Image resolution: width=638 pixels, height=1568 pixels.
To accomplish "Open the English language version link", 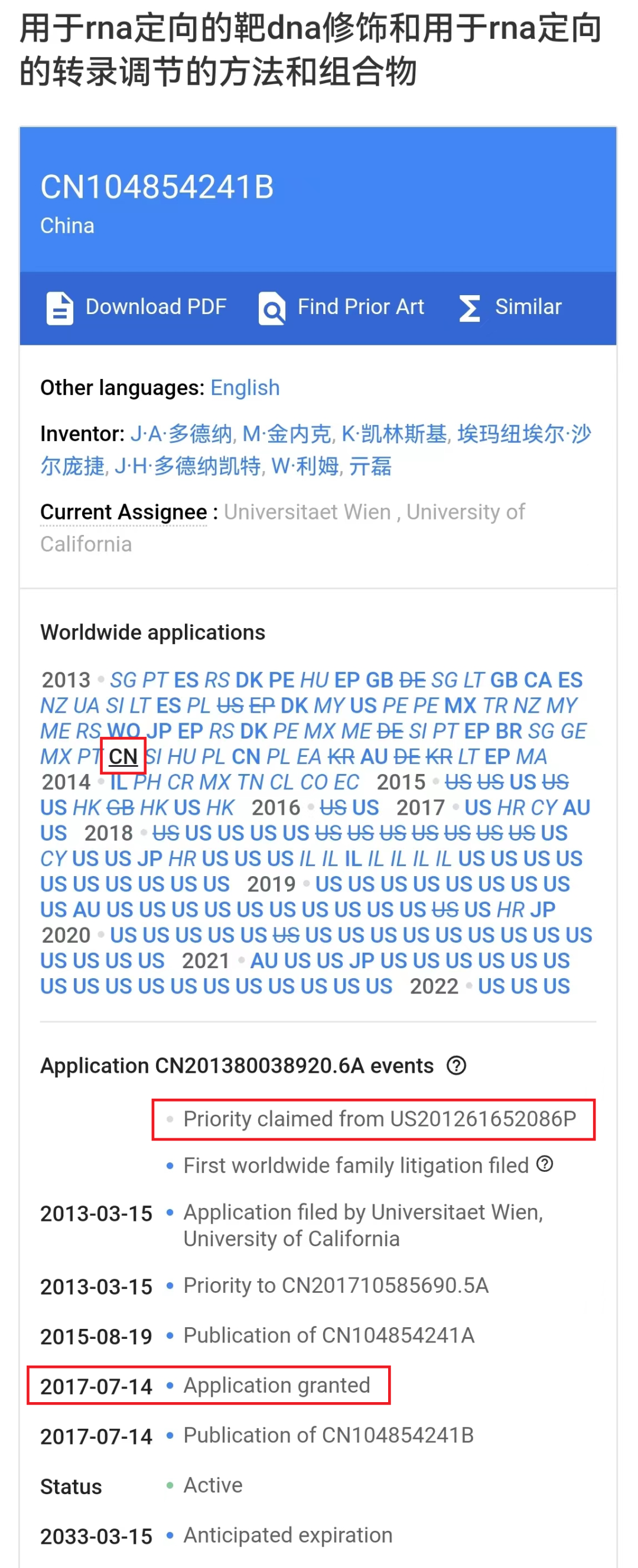I will pyautogui.click(x=245, y=388).
